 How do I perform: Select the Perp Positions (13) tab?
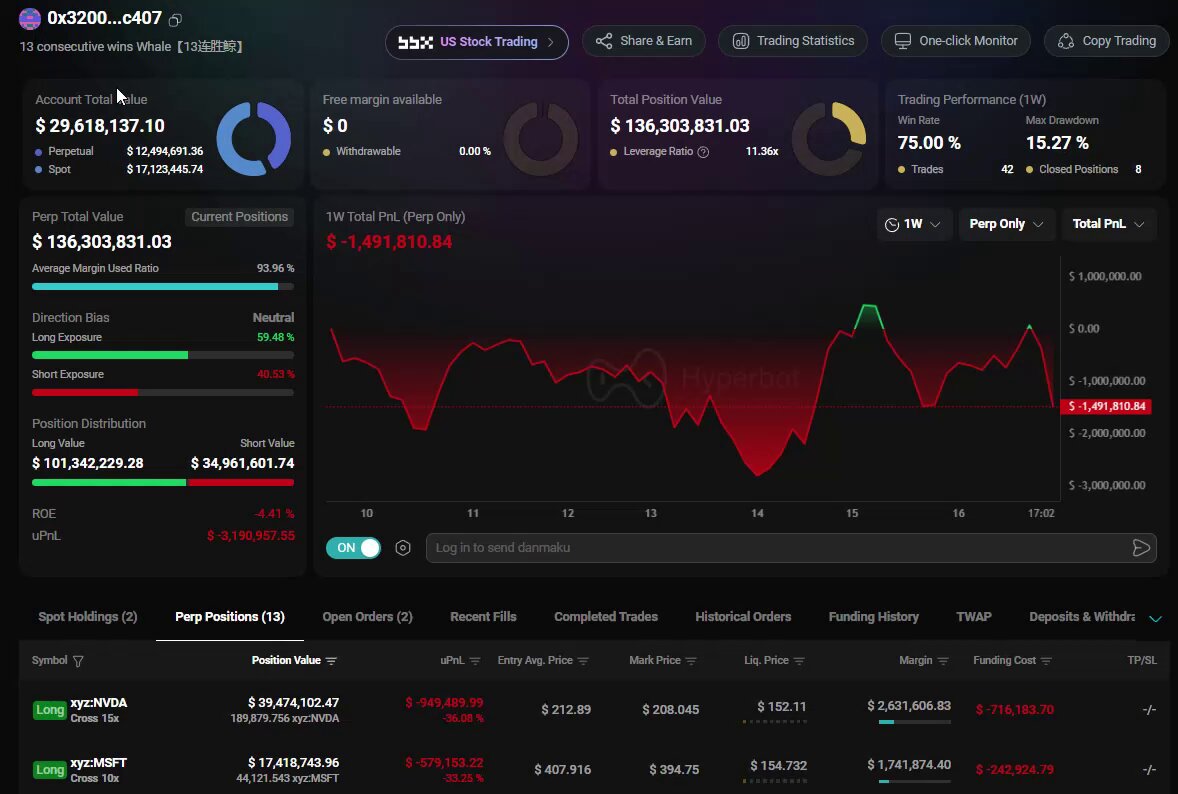click(230, 617)
